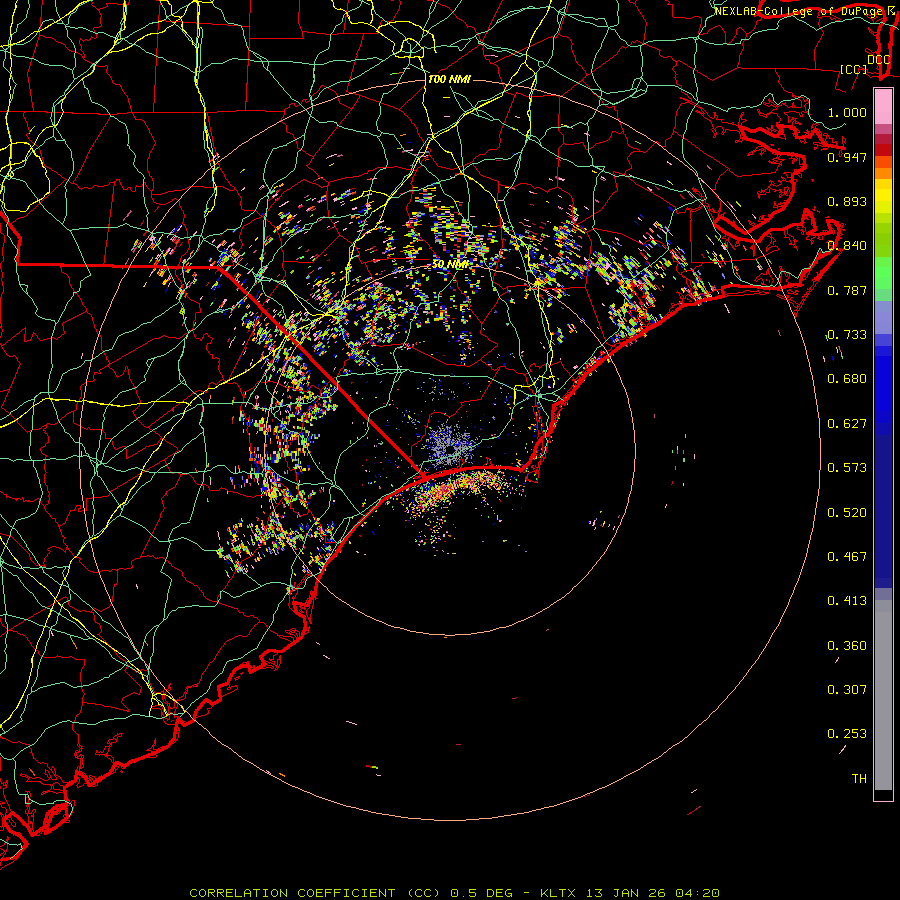Select the 0.627 scale value
Viewport: 900px width, 900px height.
pos(847,424)
